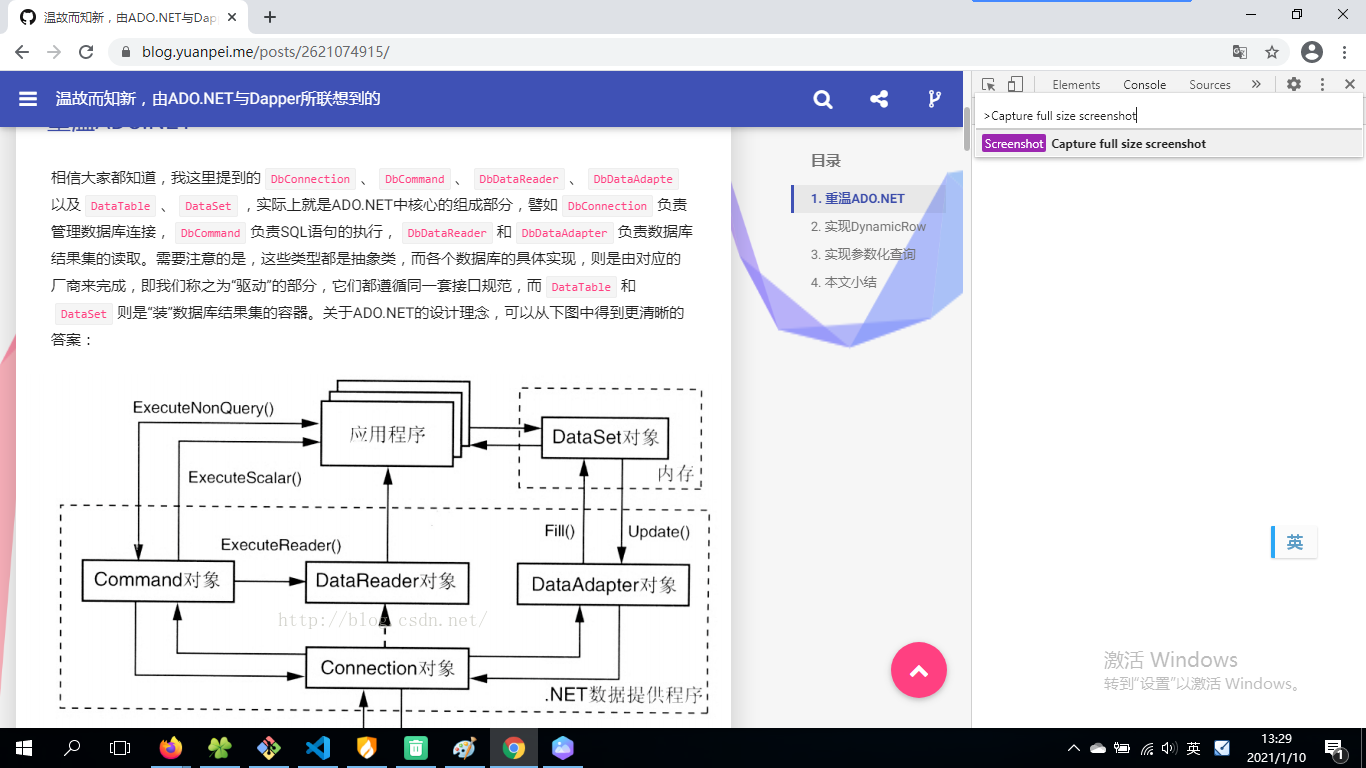Open the OneDrive cloud tray icon
This screenshot has height=768, width=1366.
(1098, 748)
